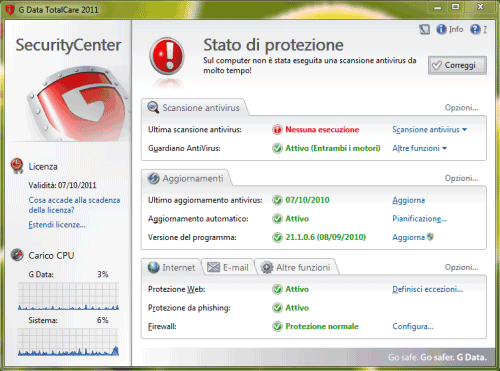Click the UAC shield icon next to Aggiorna
The width and height of the screenshot is (500, 371).
(x=430, y=237)
